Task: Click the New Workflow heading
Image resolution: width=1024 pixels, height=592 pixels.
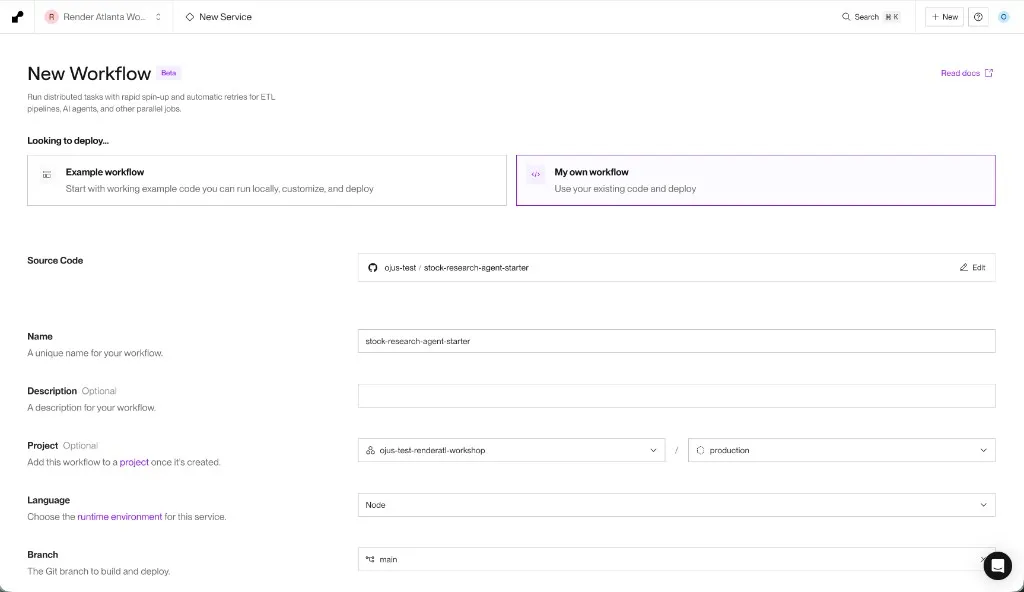Action: click(89, 73)
